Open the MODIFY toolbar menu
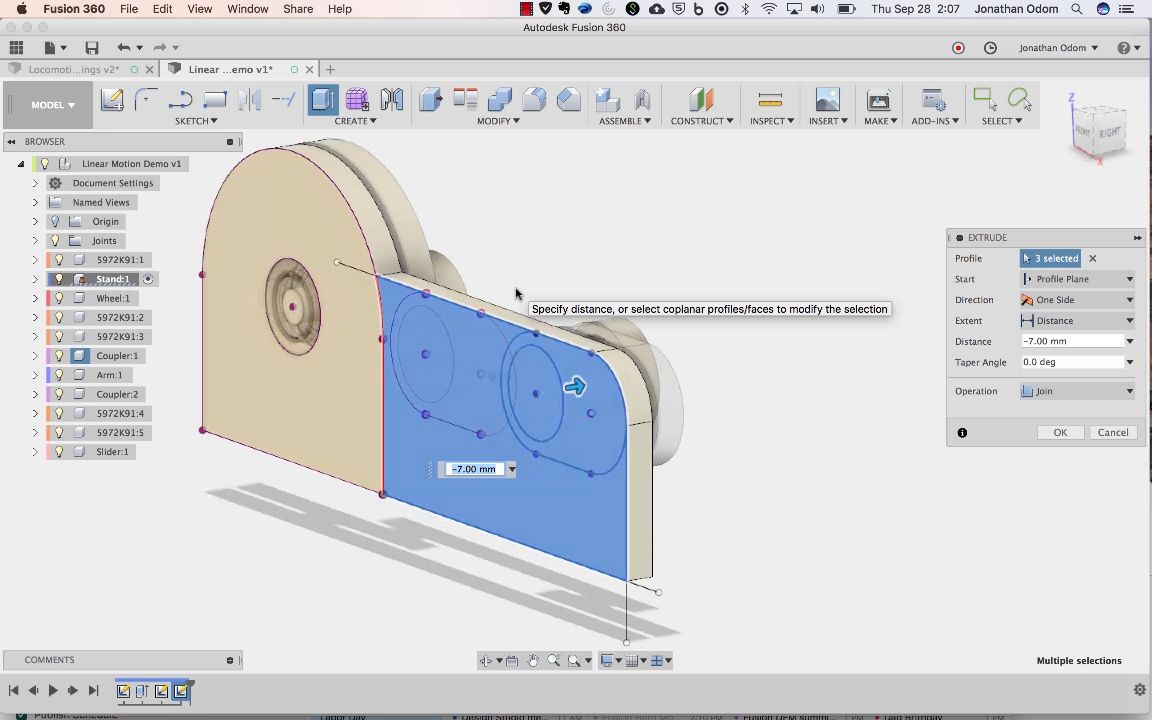 point(498,120)
